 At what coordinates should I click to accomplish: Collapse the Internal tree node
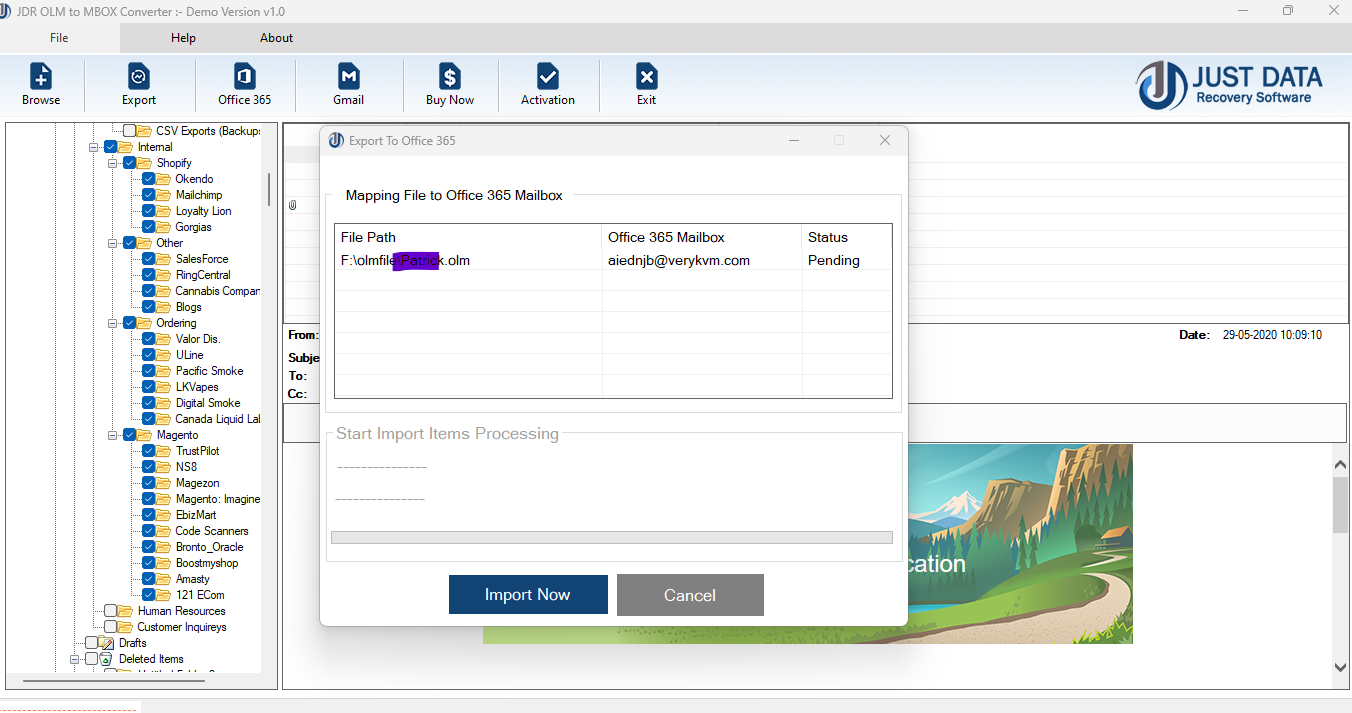pos(94,147)
